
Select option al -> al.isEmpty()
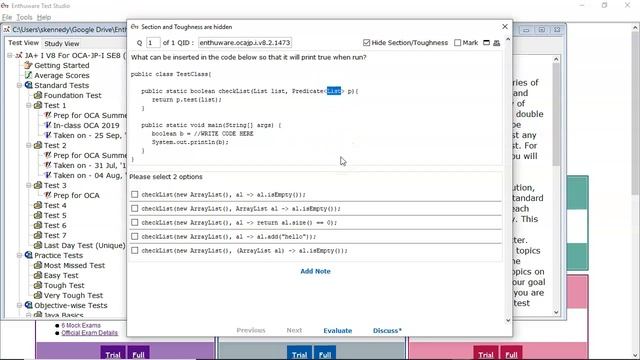point(135,194)
